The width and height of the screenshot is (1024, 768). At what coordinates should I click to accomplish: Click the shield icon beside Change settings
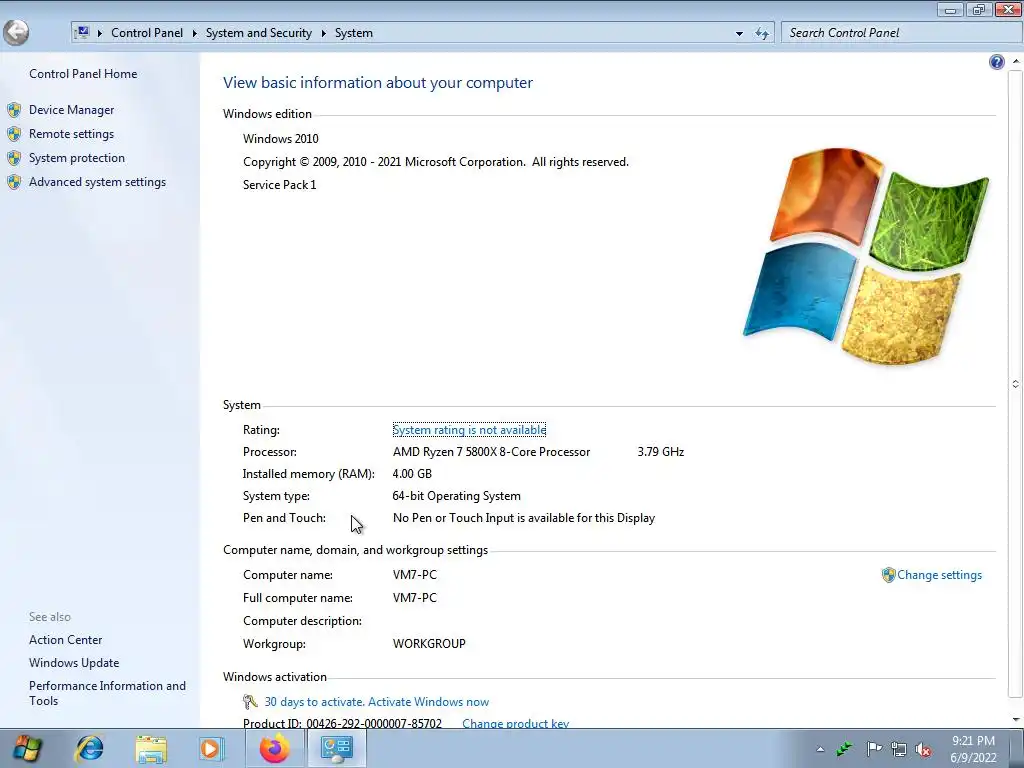pyautogui.click(x=888, y=575)
